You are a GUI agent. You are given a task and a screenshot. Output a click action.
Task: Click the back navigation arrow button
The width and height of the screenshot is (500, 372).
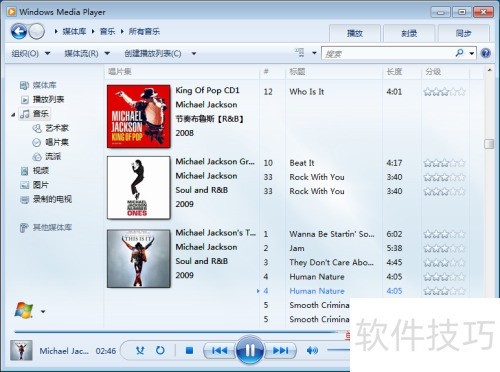[19, 32]
